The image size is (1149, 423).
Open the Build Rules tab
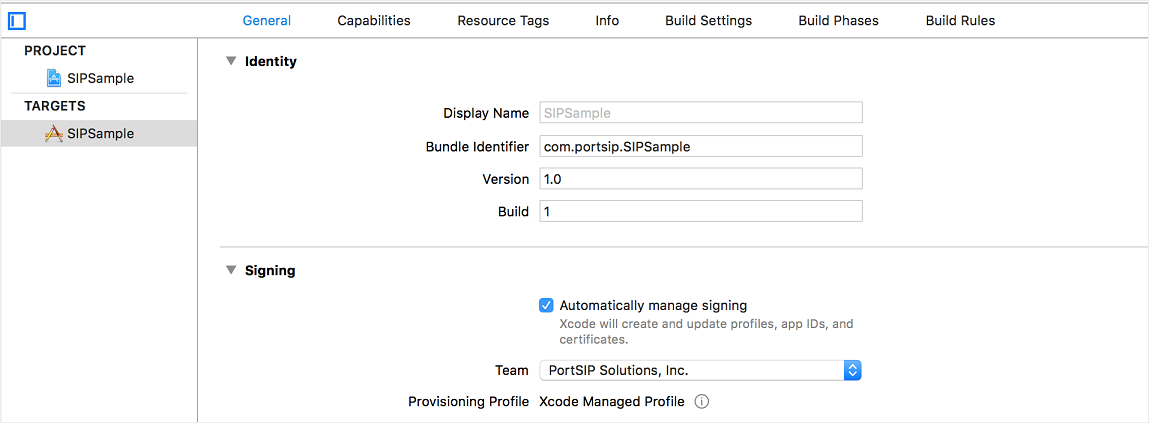(960, 20)
